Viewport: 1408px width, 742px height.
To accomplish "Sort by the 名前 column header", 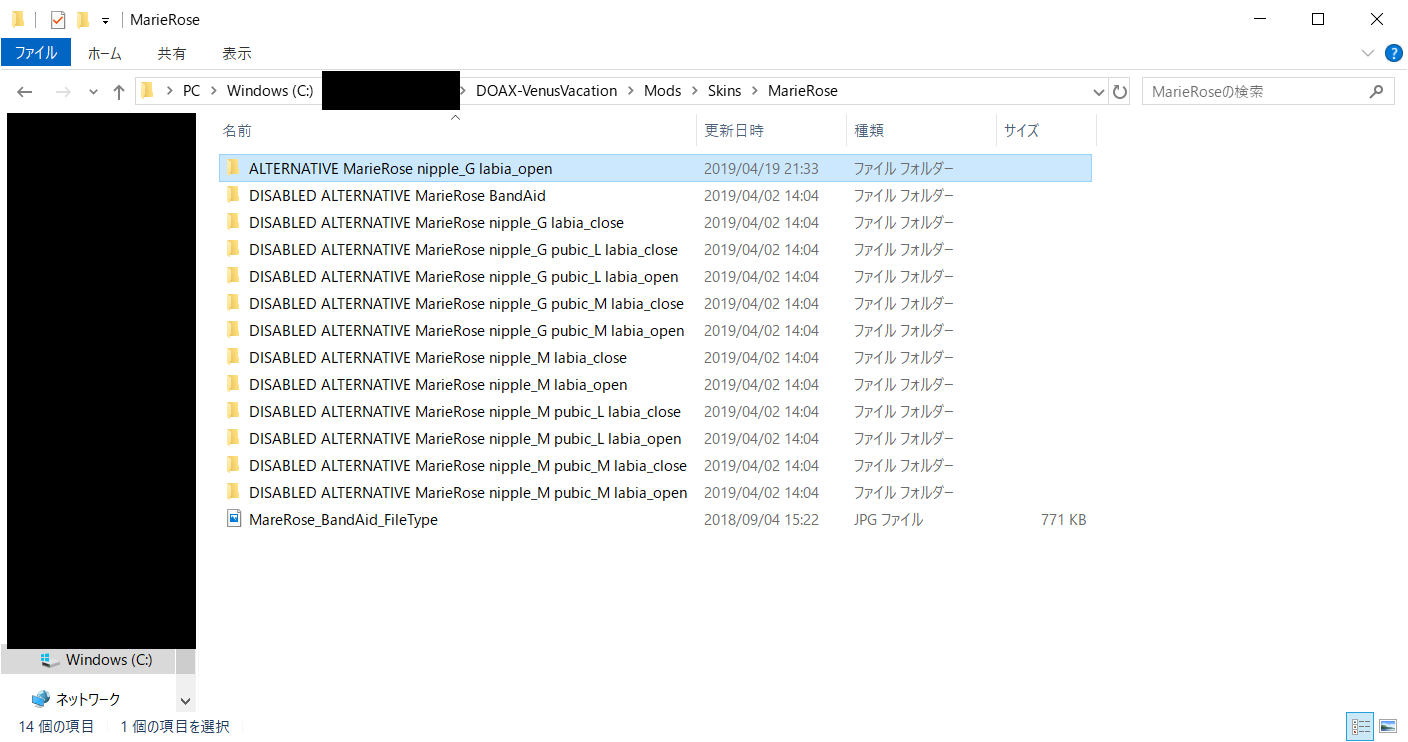I will coord(457,131).
